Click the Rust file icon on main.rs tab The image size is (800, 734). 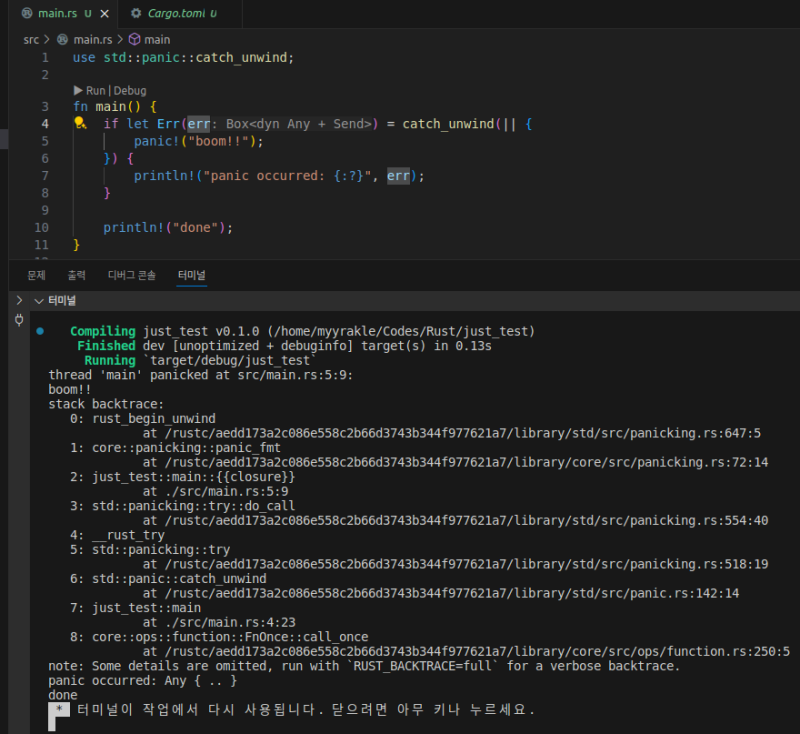pyautogui.click(x=27, y=14)
